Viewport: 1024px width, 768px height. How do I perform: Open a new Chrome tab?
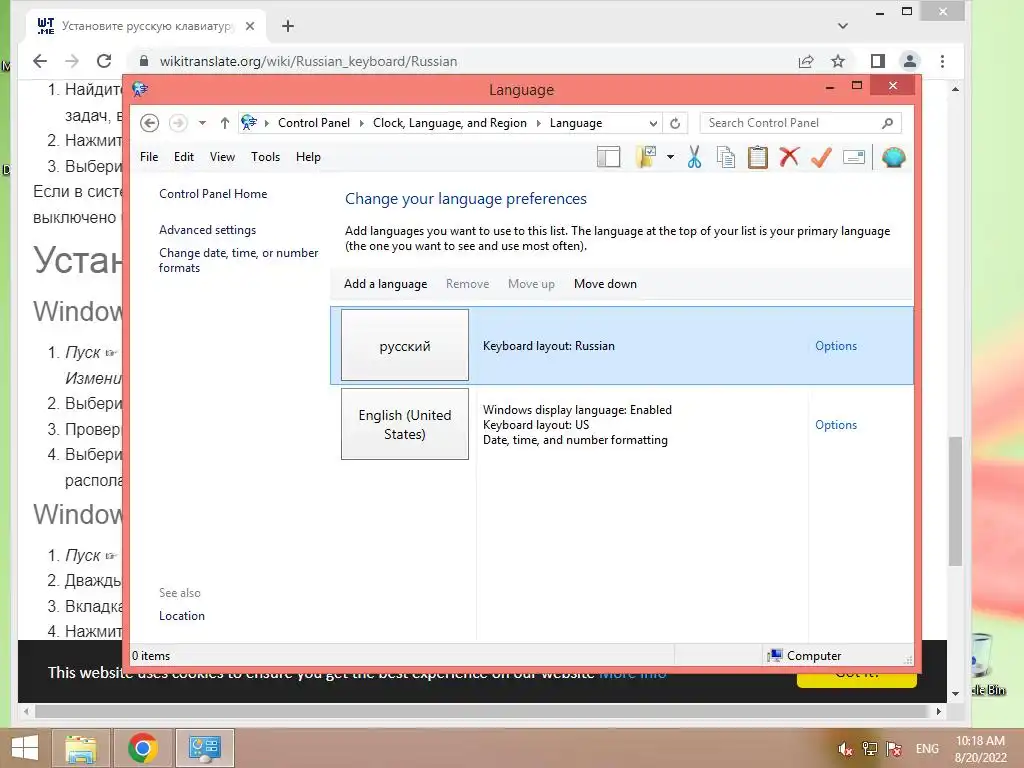288,26
